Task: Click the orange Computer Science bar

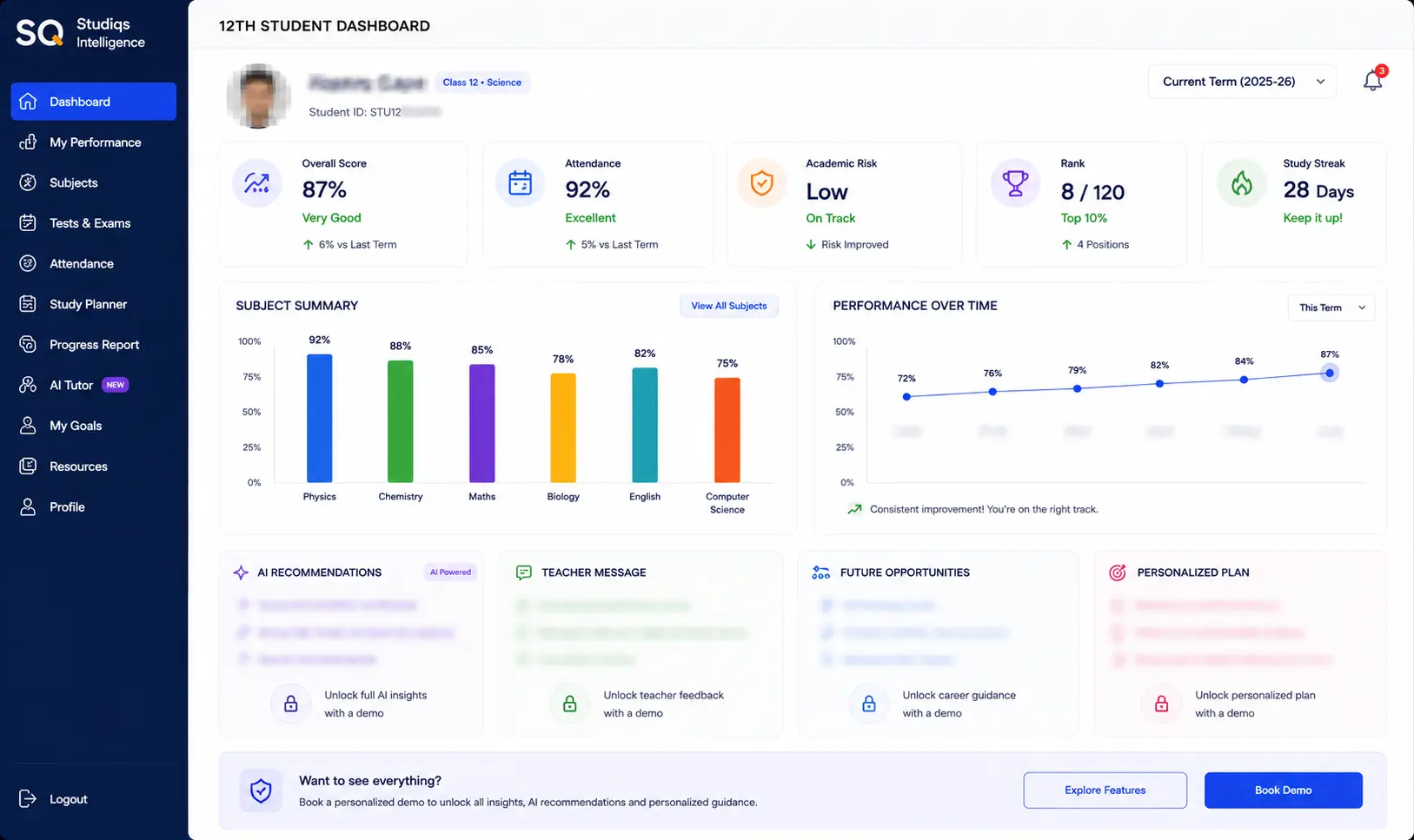Action: (x=727, y=430)
